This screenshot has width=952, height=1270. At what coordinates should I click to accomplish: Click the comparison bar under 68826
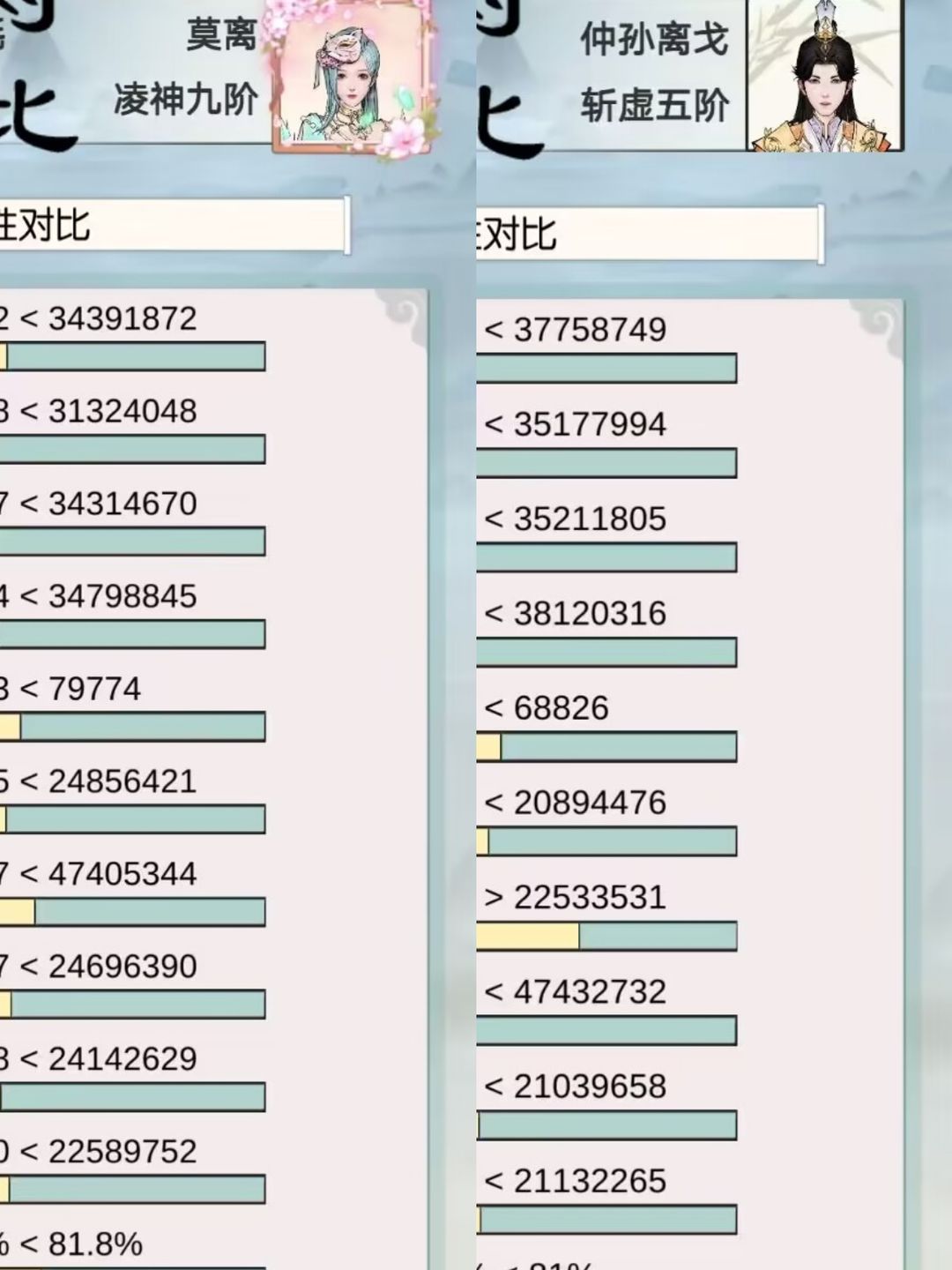(x=606, y=747)
